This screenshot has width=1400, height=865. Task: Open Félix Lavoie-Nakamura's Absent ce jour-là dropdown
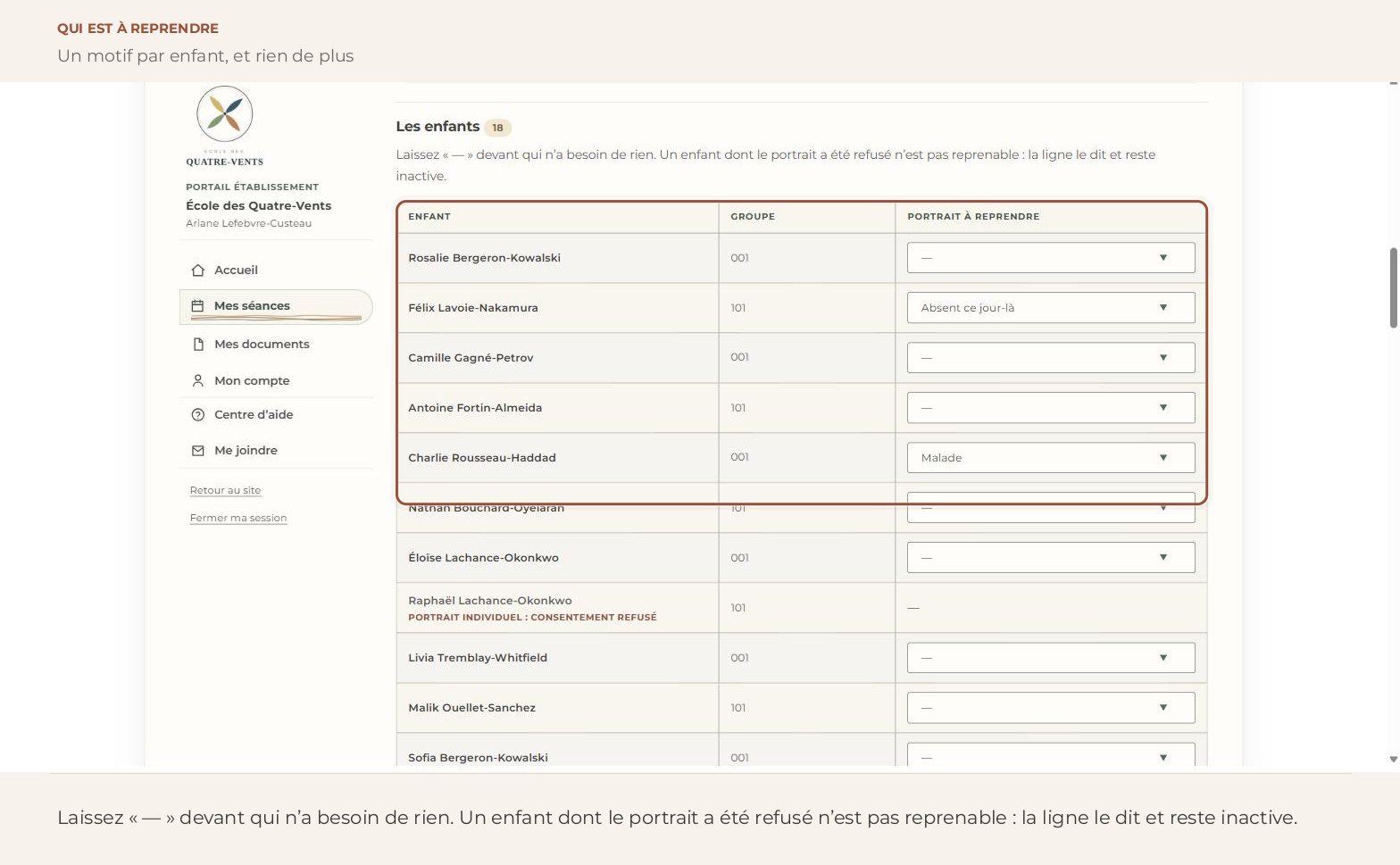coord(1051,308)
